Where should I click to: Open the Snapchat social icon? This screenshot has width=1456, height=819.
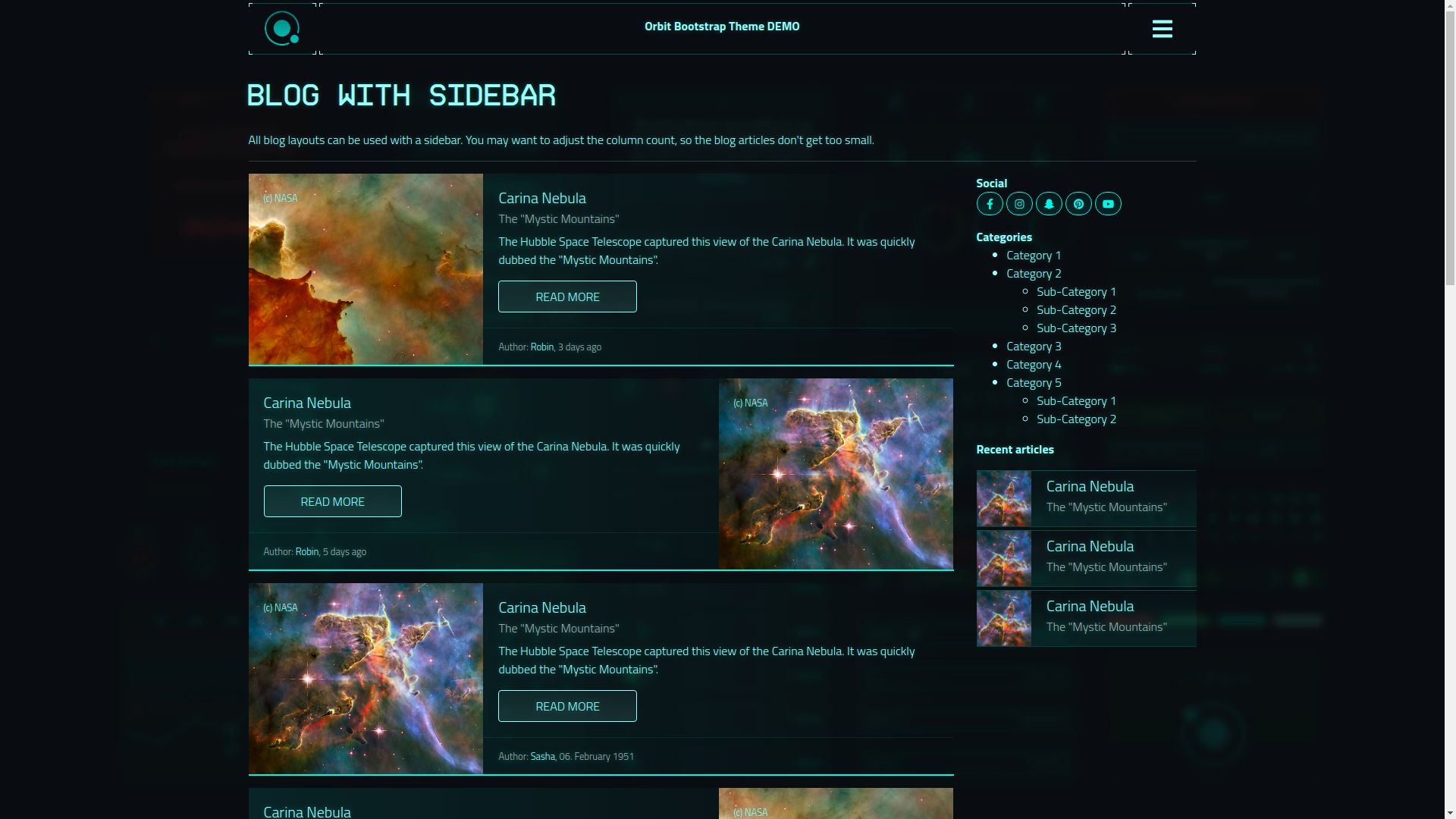point(1049,204)
